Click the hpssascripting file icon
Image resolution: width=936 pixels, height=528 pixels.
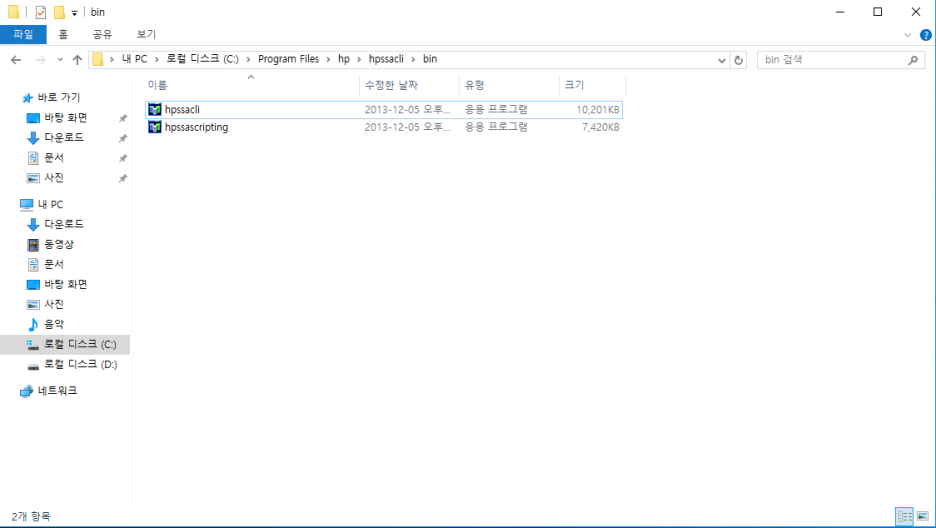click(155, 127)
